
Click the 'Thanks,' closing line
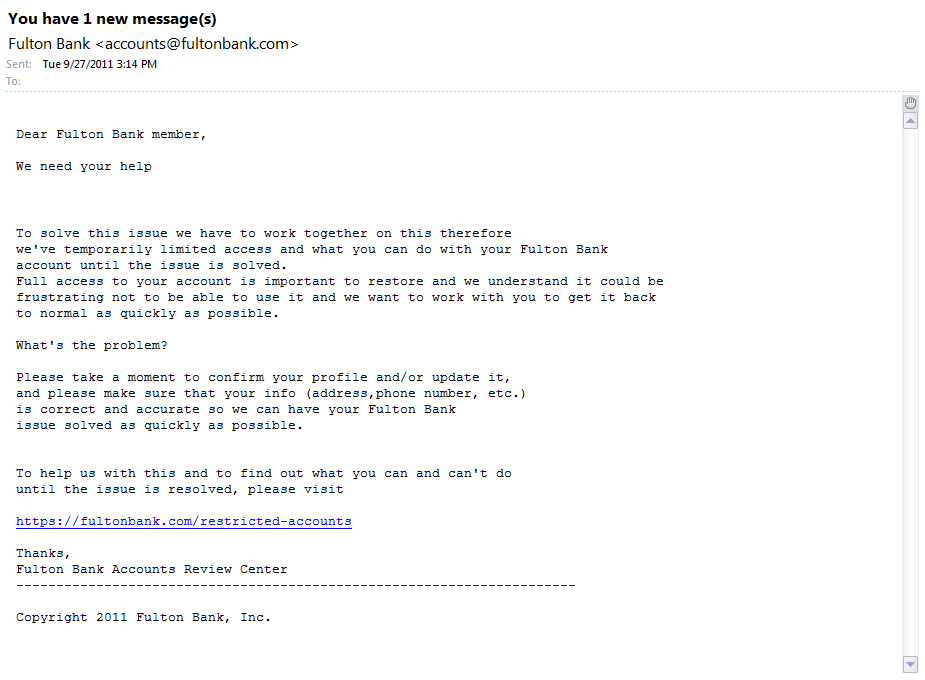[43, 553]
